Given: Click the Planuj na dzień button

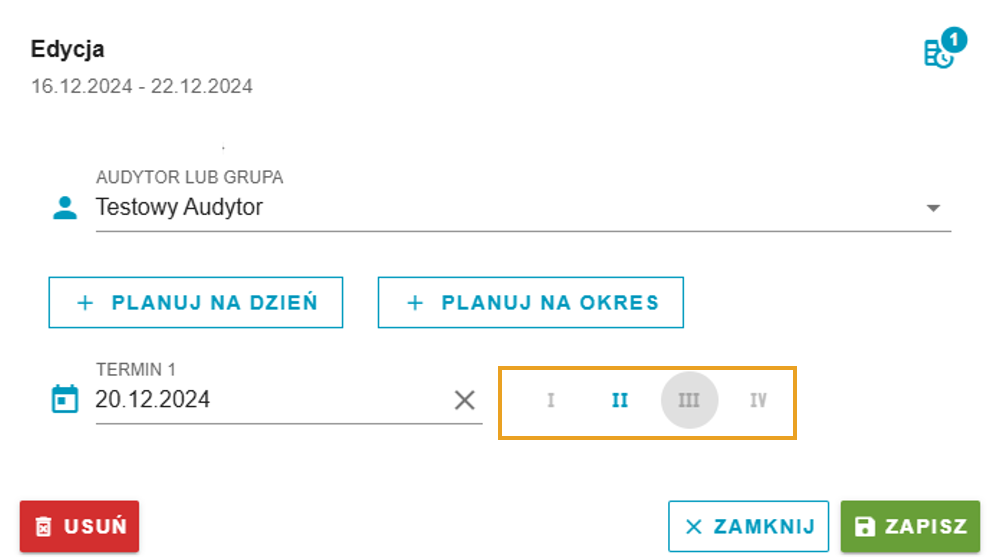Looking at the screenshot, I should [x=195, y=303].
